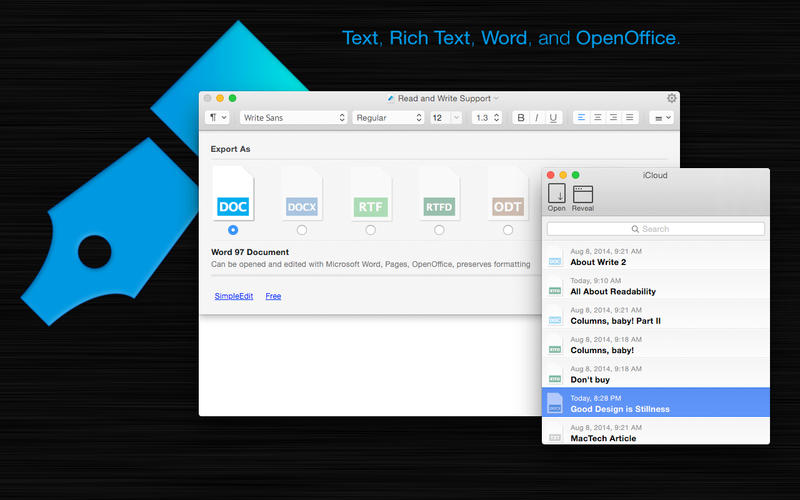Screen dimensions: 800x500
Task: Close the iCloud window
Action: coord(551,175)
